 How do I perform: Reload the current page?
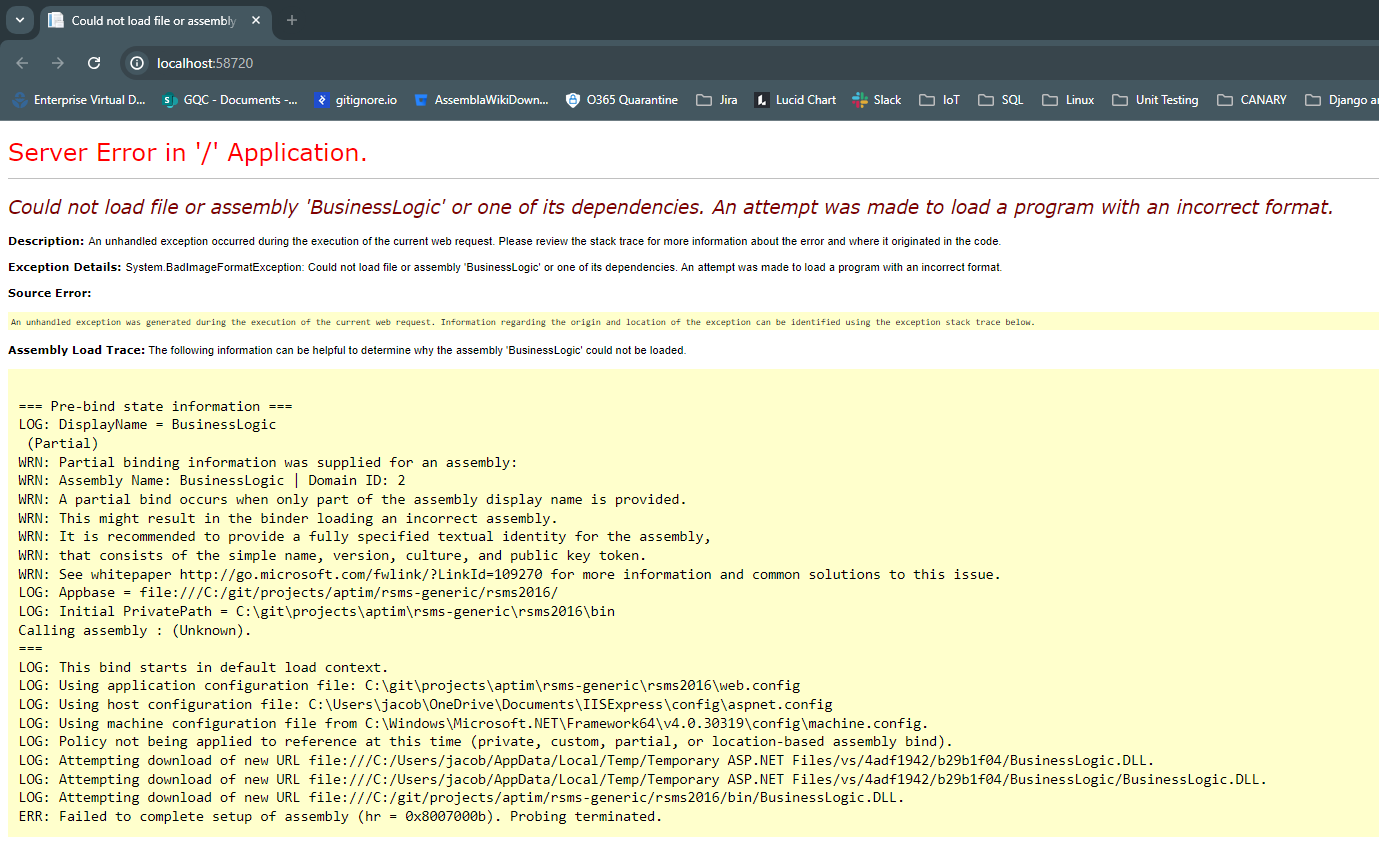(x=94, y=63)
